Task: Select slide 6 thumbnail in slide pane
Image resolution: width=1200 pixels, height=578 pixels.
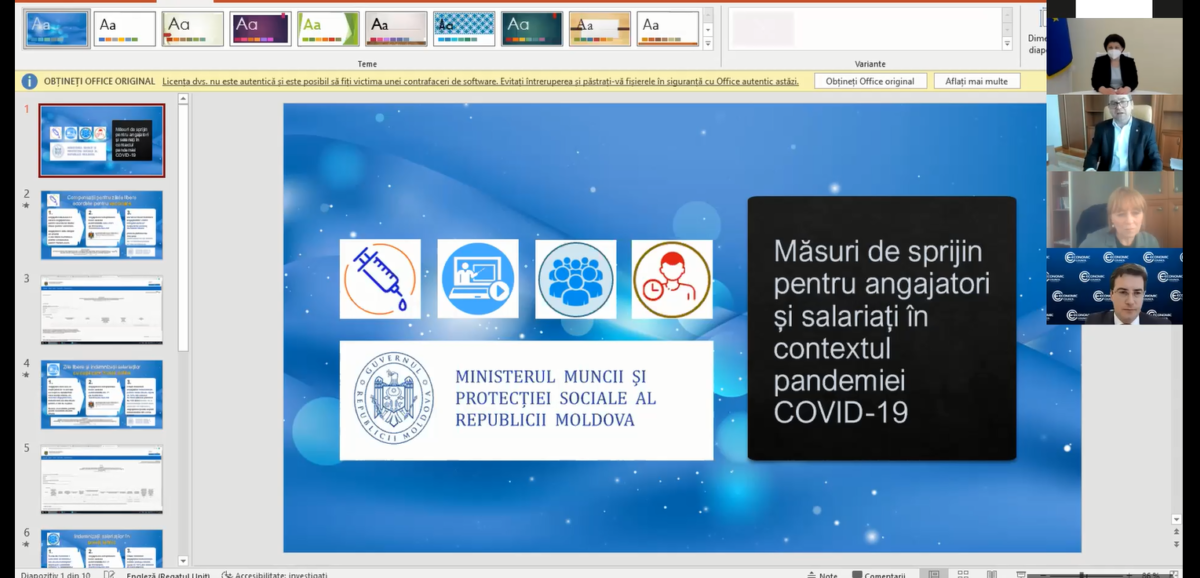Action: coord(102,549)
